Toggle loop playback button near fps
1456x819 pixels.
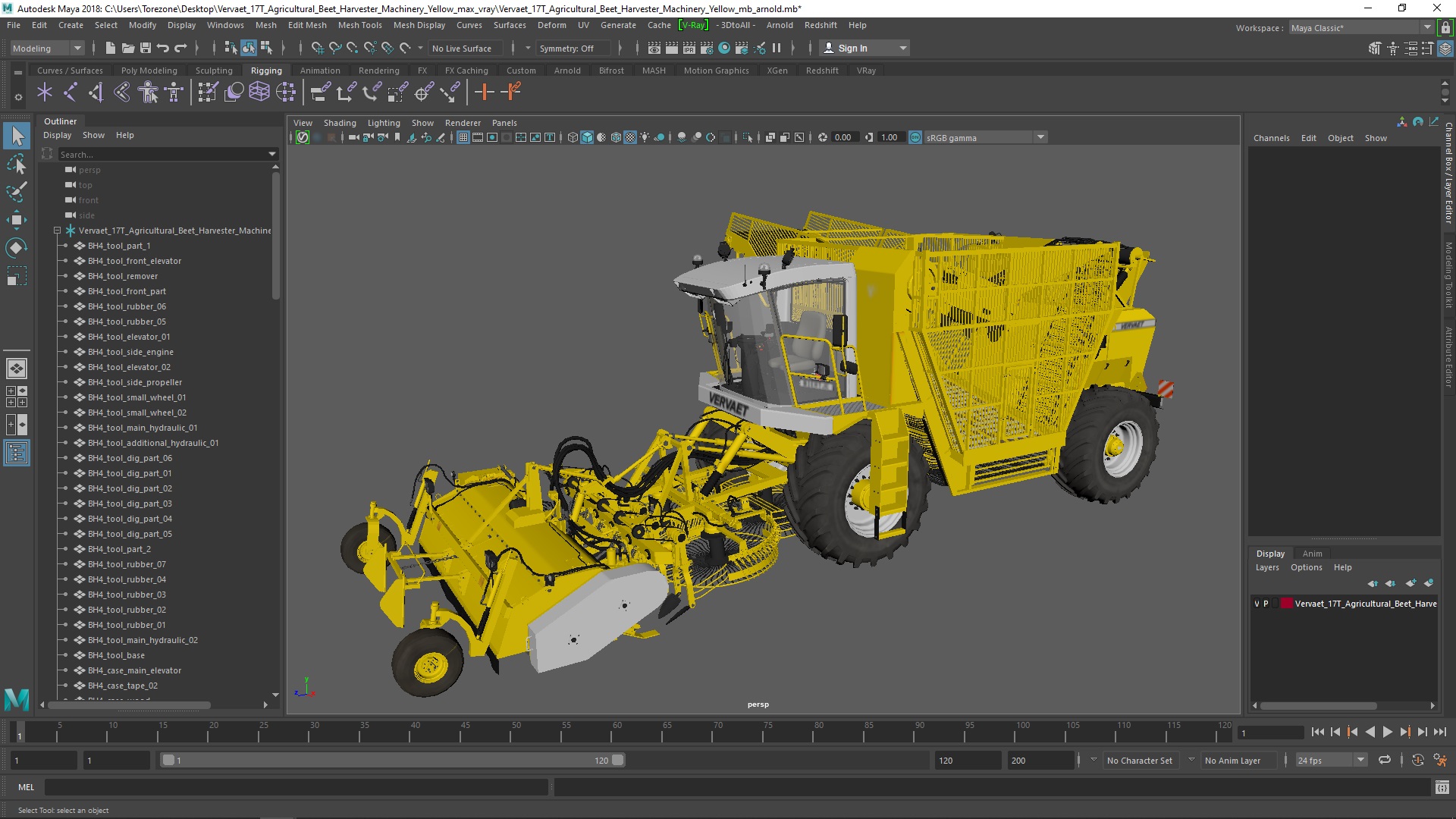pyautogui.click(x=1385, y=760)
